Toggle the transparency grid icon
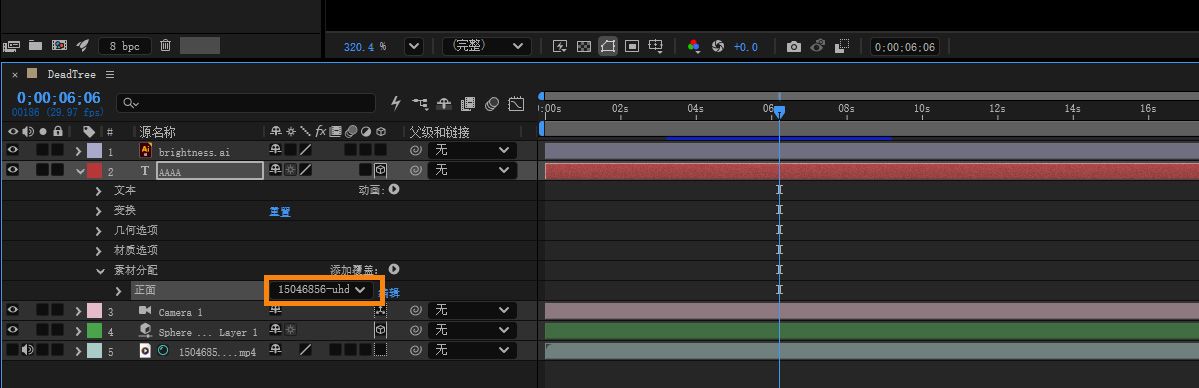Image resolution: width=1199 pixels, height=388 pixels. 583,47
